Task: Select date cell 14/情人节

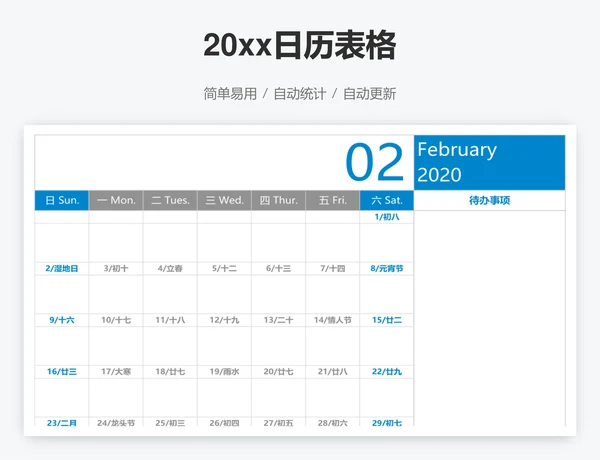Action: point(333,320)
